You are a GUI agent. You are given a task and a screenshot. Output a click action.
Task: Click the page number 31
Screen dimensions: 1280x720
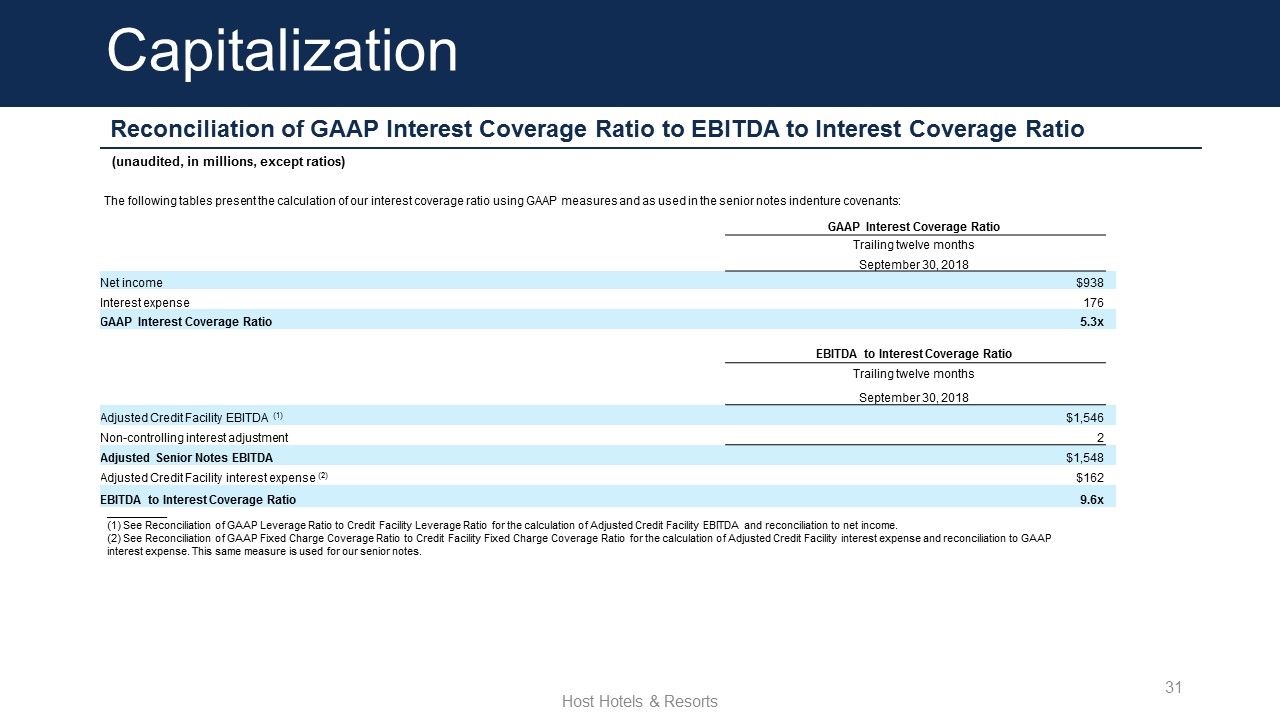[x=1174, y=687]
